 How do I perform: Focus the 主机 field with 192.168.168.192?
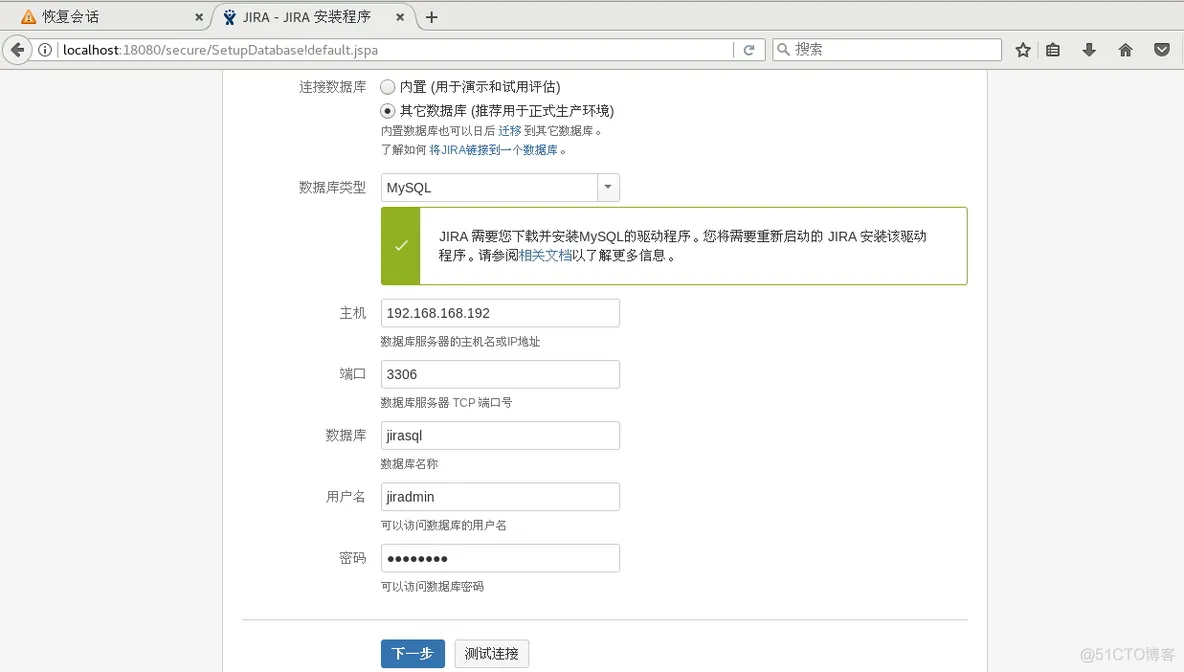(500, 313)
